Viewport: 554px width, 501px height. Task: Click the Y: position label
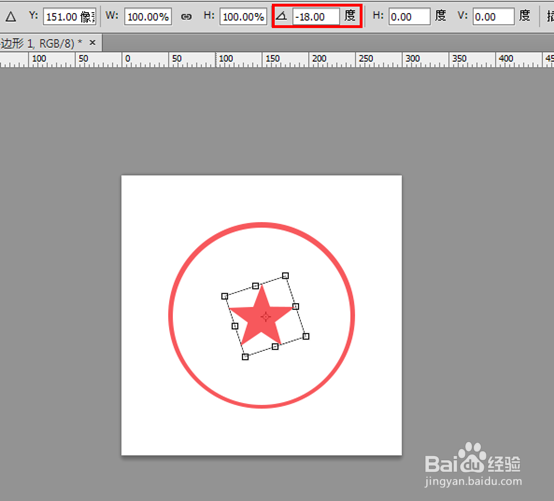coord(33,16)
